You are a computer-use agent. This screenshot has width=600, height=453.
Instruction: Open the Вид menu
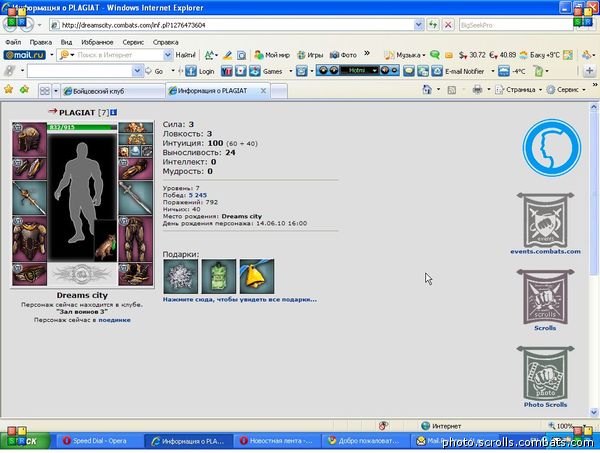pyautogui.click(x=66, y=42)
